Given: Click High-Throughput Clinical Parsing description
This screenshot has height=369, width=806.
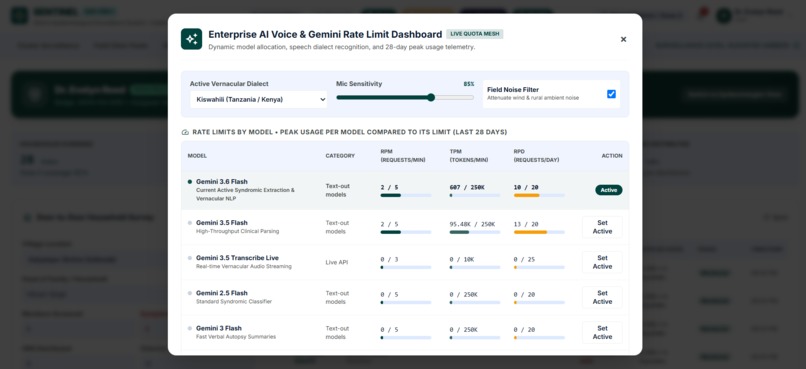Looking at the screenshot, I should pos(237,231).
